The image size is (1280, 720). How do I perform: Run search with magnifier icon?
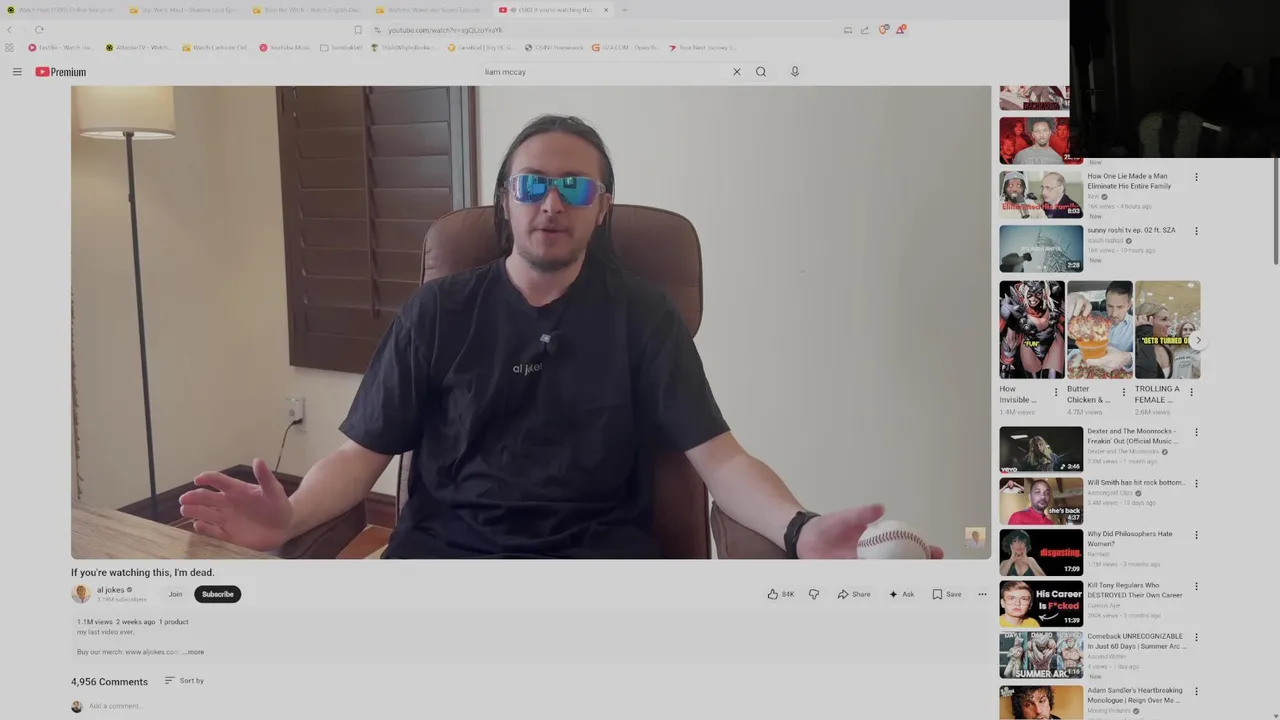click(x=761, y=72)
